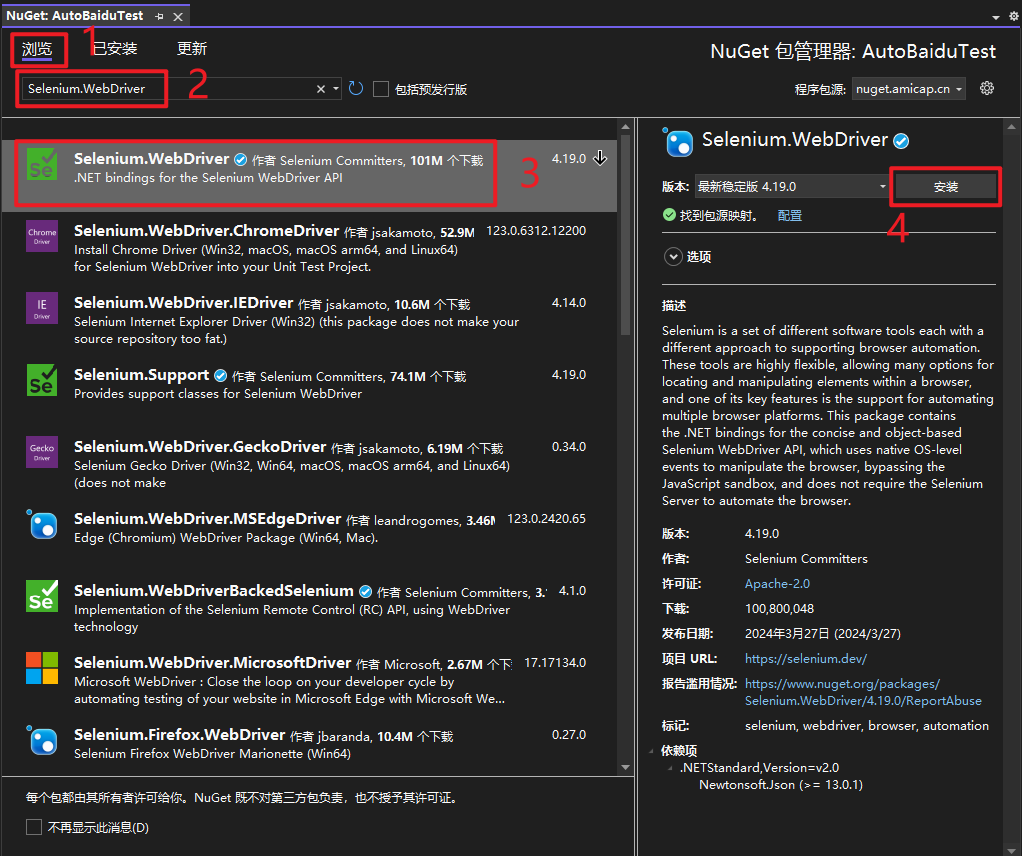This screenshot has width=1022, height=856.
Task: Click the verified badge on Selenium.WebDriver list entry
Action: click(x=241, y=160)
